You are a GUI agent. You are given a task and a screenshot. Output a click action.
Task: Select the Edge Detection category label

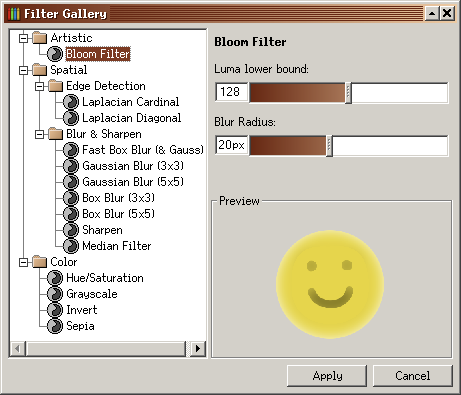[x=106, y=86]
